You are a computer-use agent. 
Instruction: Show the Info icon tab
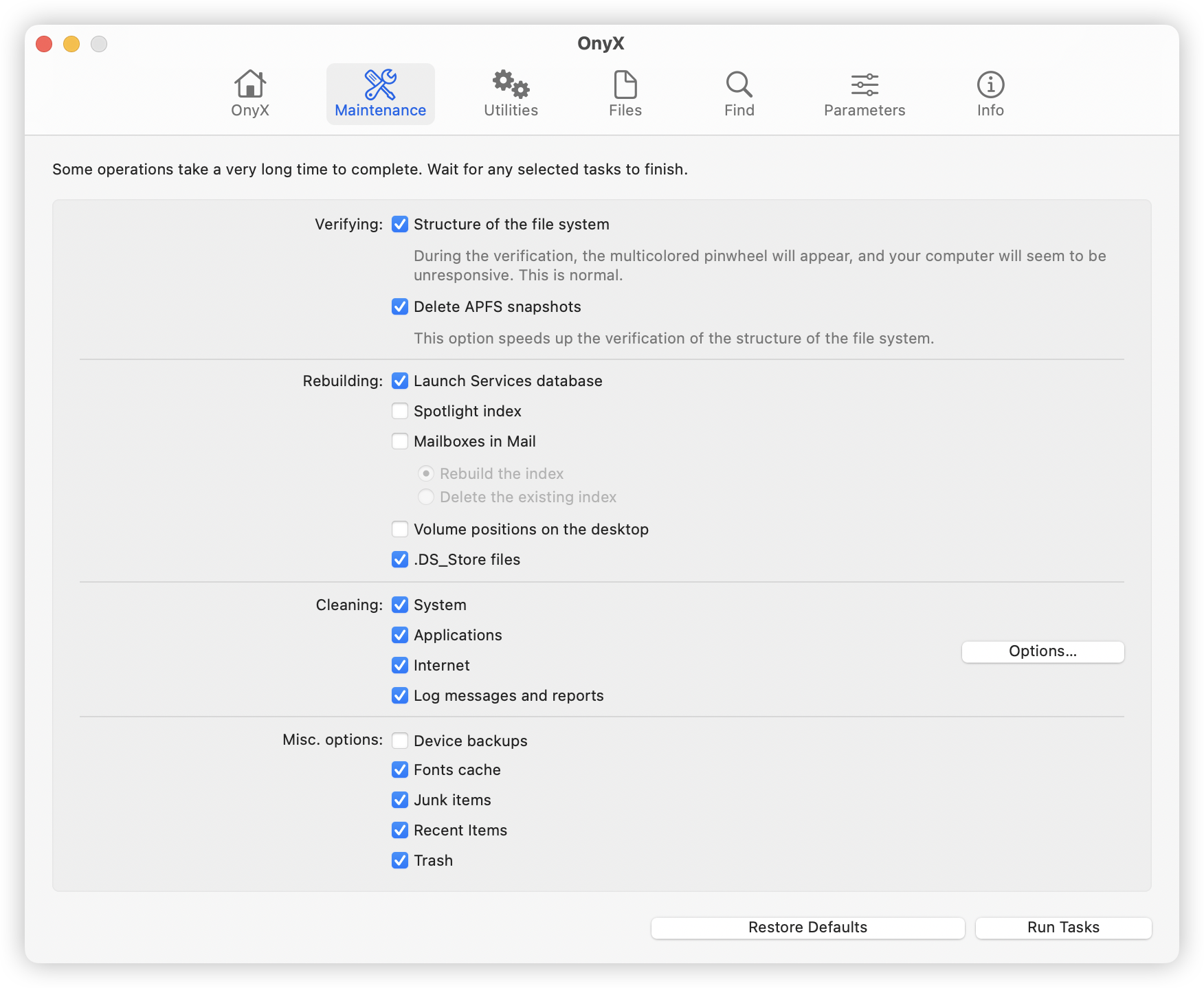[990, 85]
